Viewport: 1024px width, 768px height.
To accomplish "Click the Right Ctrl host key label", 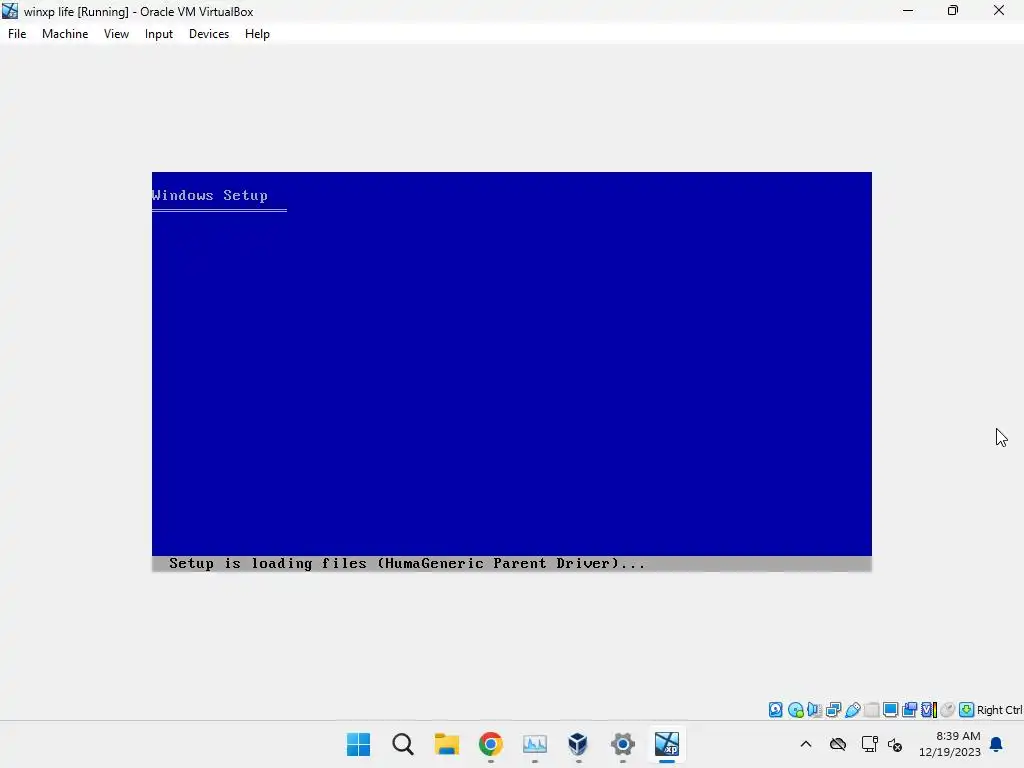I will (x=999, y=710).
